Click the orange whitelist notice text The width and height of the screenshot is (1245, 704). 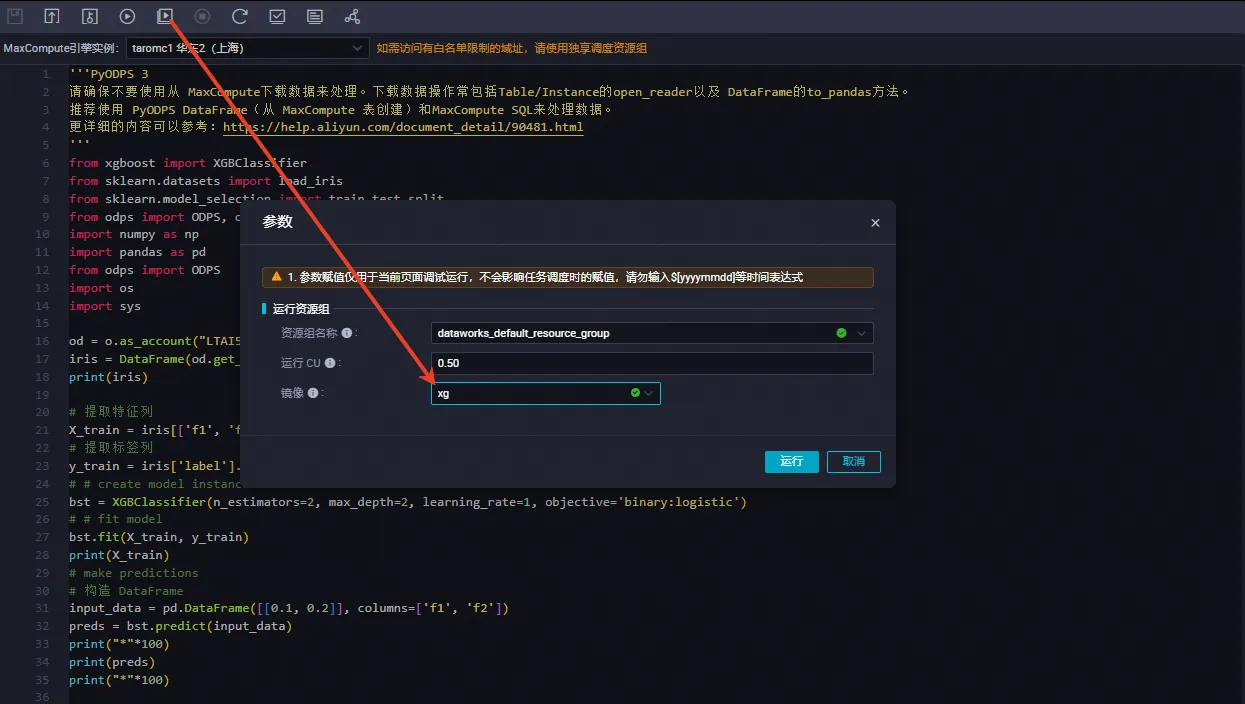(511, 48)
